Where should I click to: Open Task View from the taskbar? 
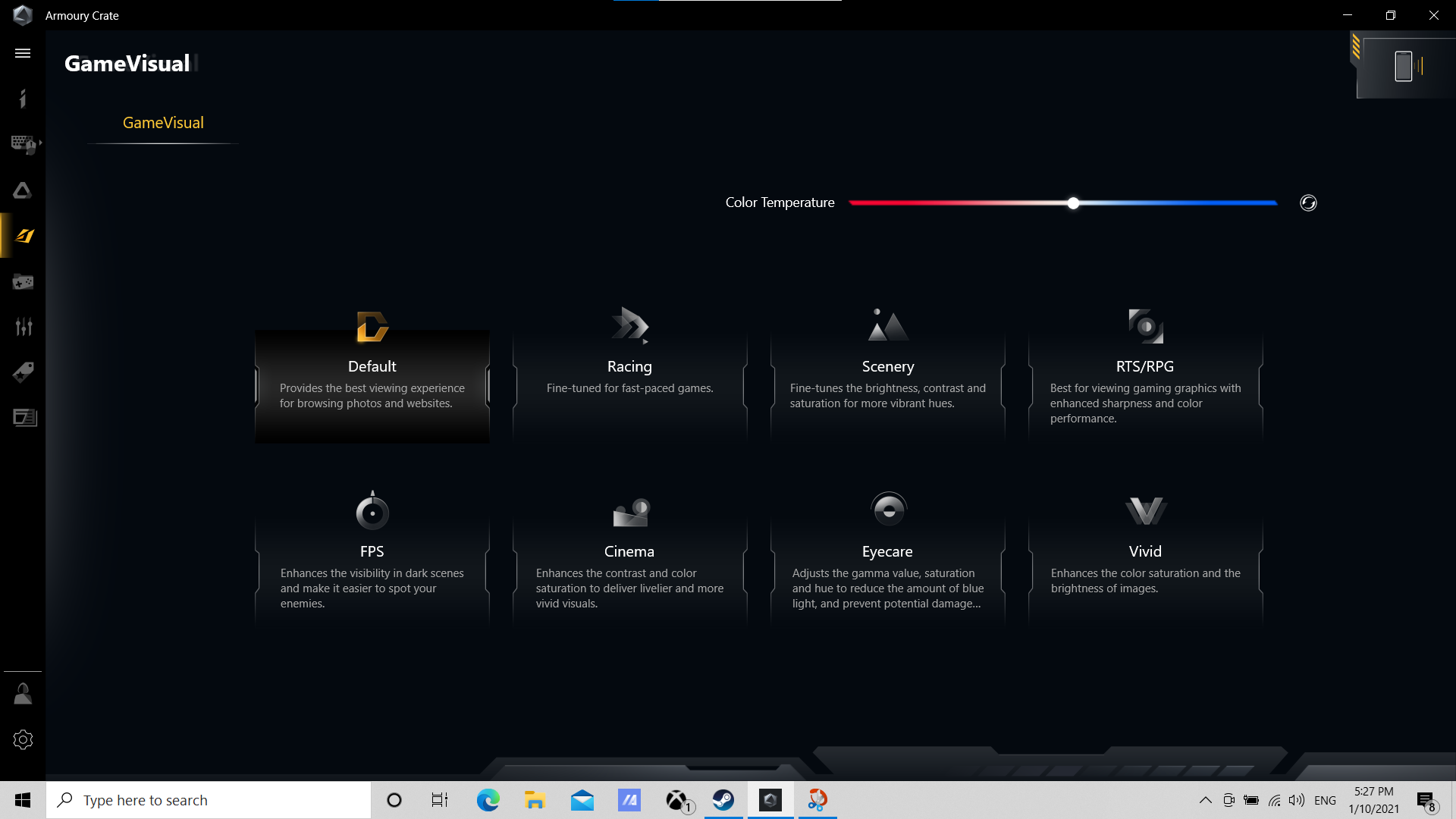click(x=440, y=800)
